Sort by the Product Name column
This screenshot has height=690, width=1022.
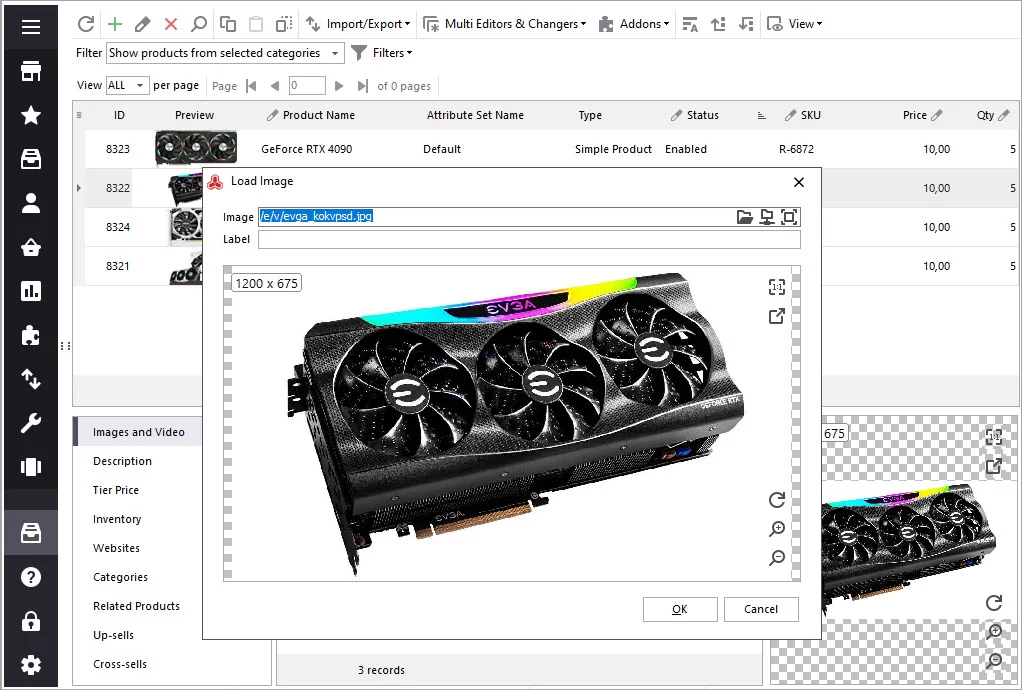[319, 115]
